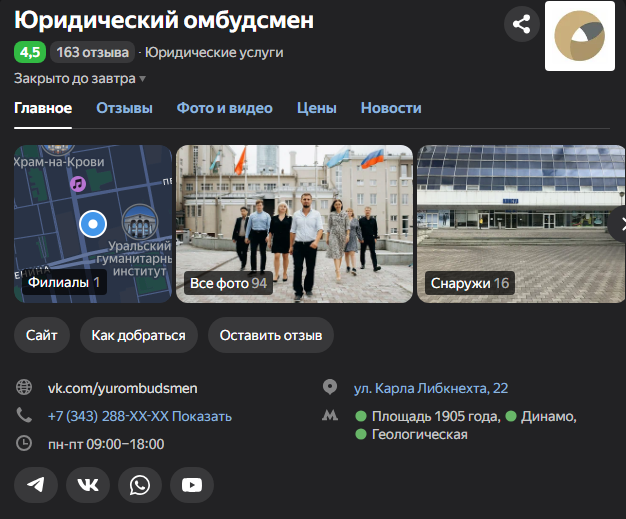Open the YouTube channel icon

point(192,485)
